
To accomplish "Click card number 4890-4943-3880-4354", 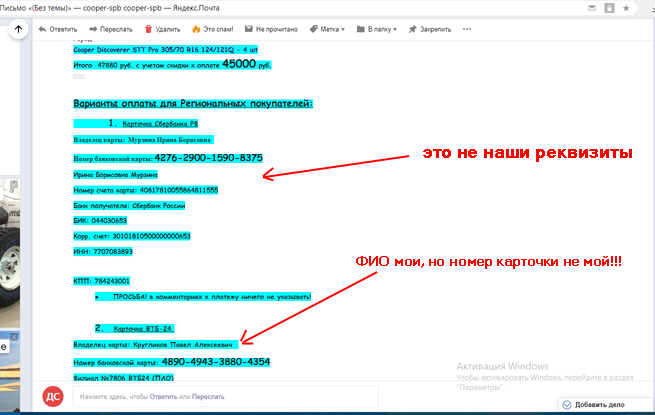I will (x=216, y=362).
